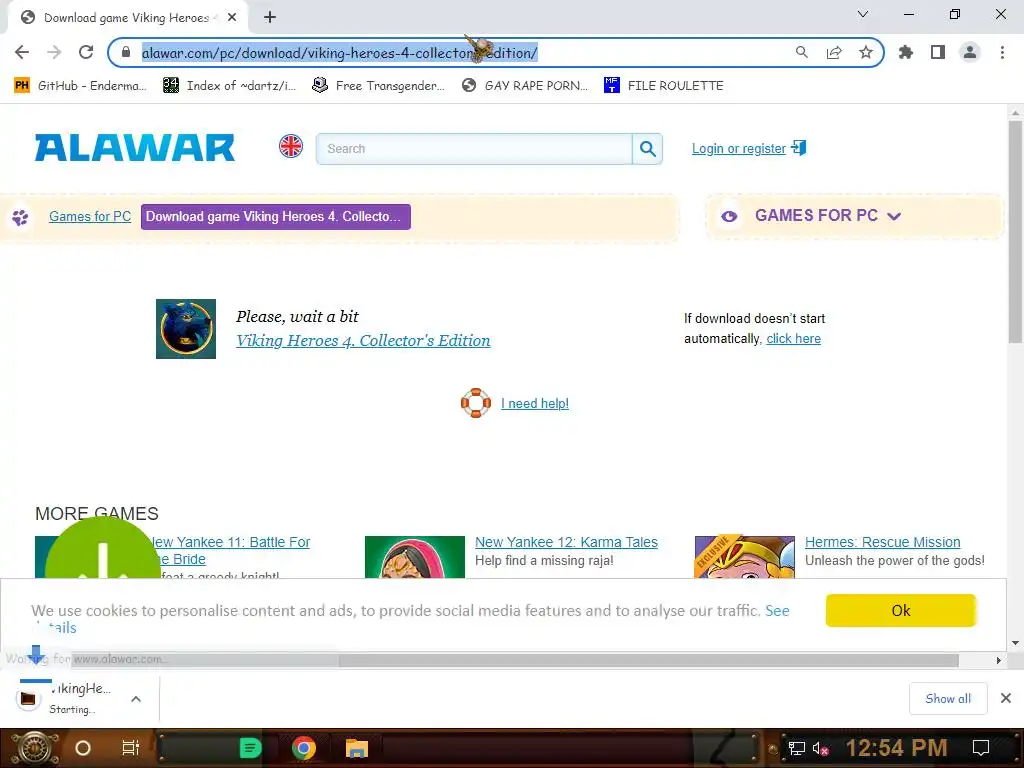Open File Explorer from taskbar
Screen dimensions: 1024x768
357,748
